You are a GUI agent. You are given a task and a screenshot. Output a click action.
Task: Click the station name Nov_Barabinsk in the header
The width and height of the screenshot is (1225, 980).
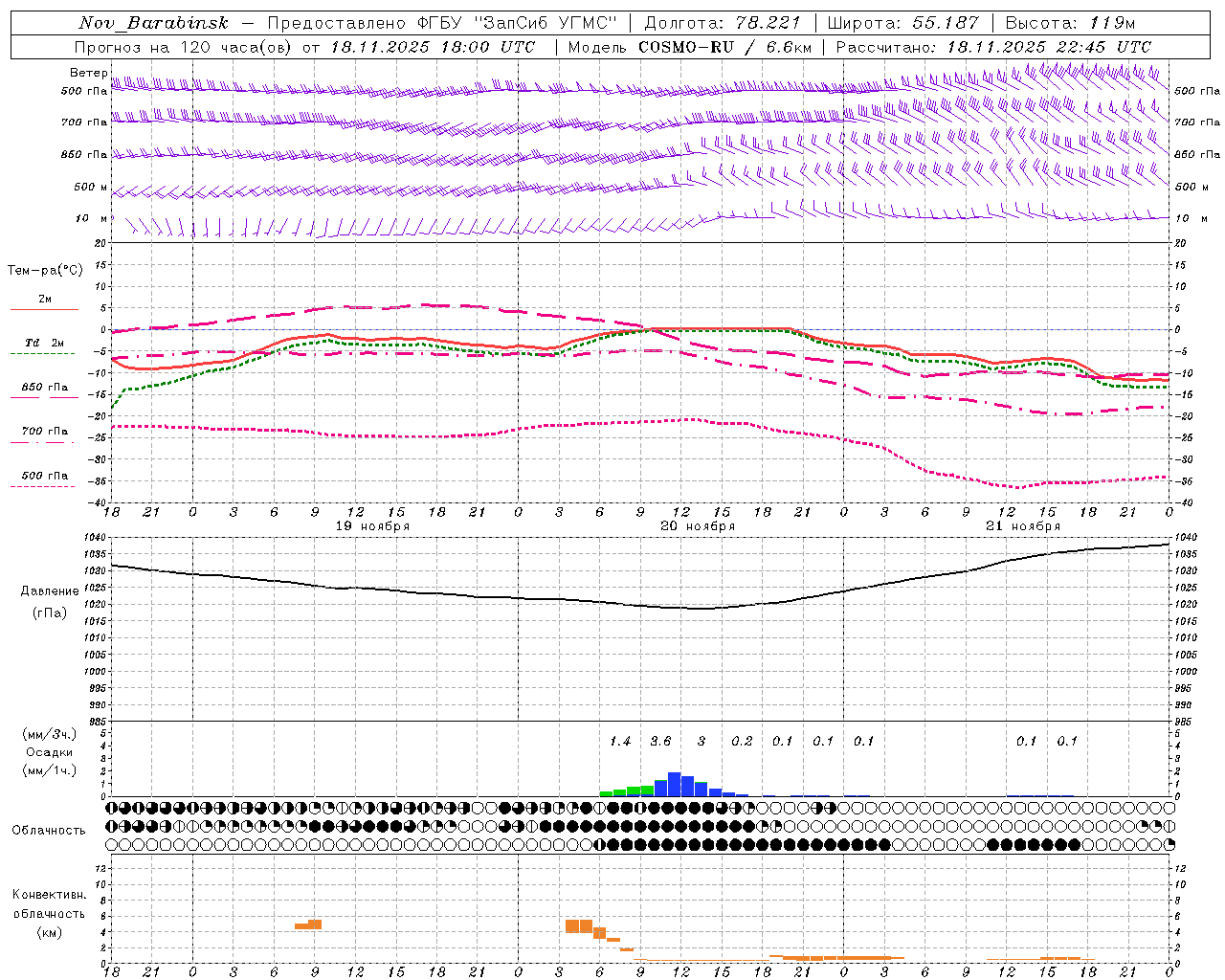point(153,23)
